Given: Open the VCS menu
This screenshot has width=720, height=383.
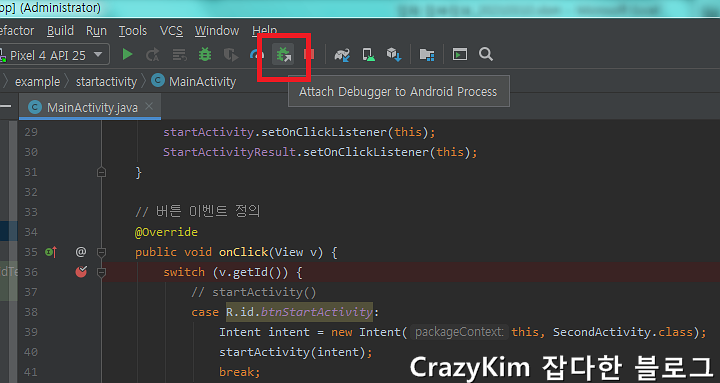Looking at the screenshot, I should tap(171, 31).
